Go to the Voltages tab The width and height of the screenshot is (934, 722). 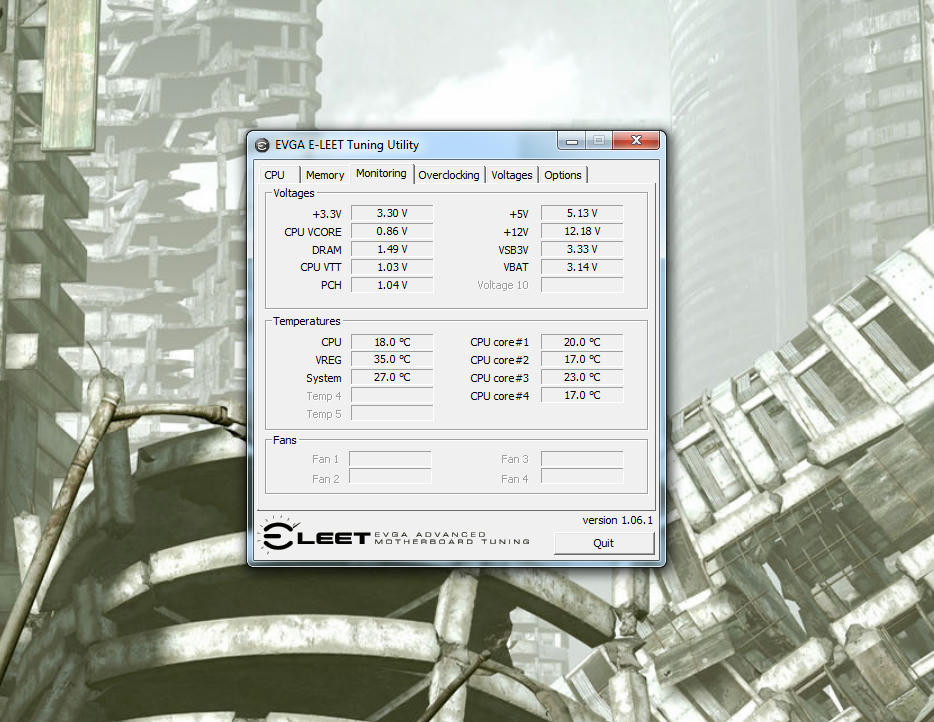(512, 175)
